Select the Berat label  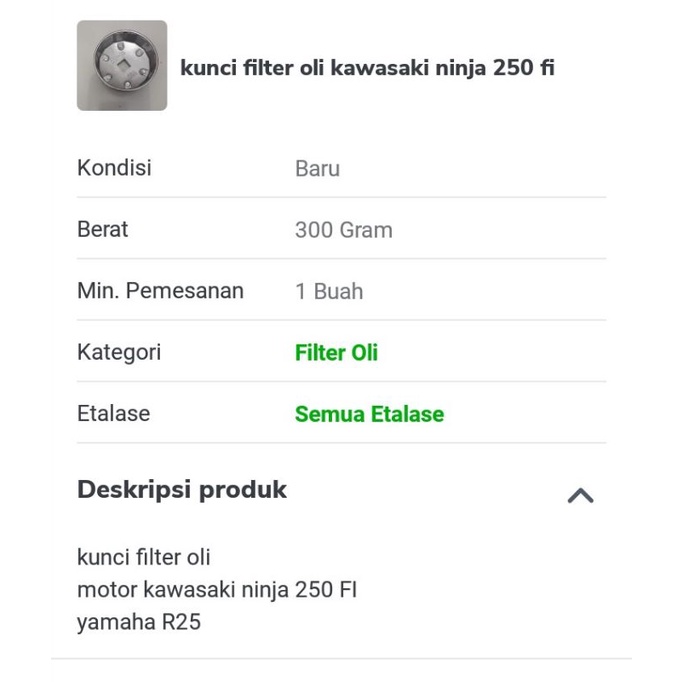coord(103,229)
